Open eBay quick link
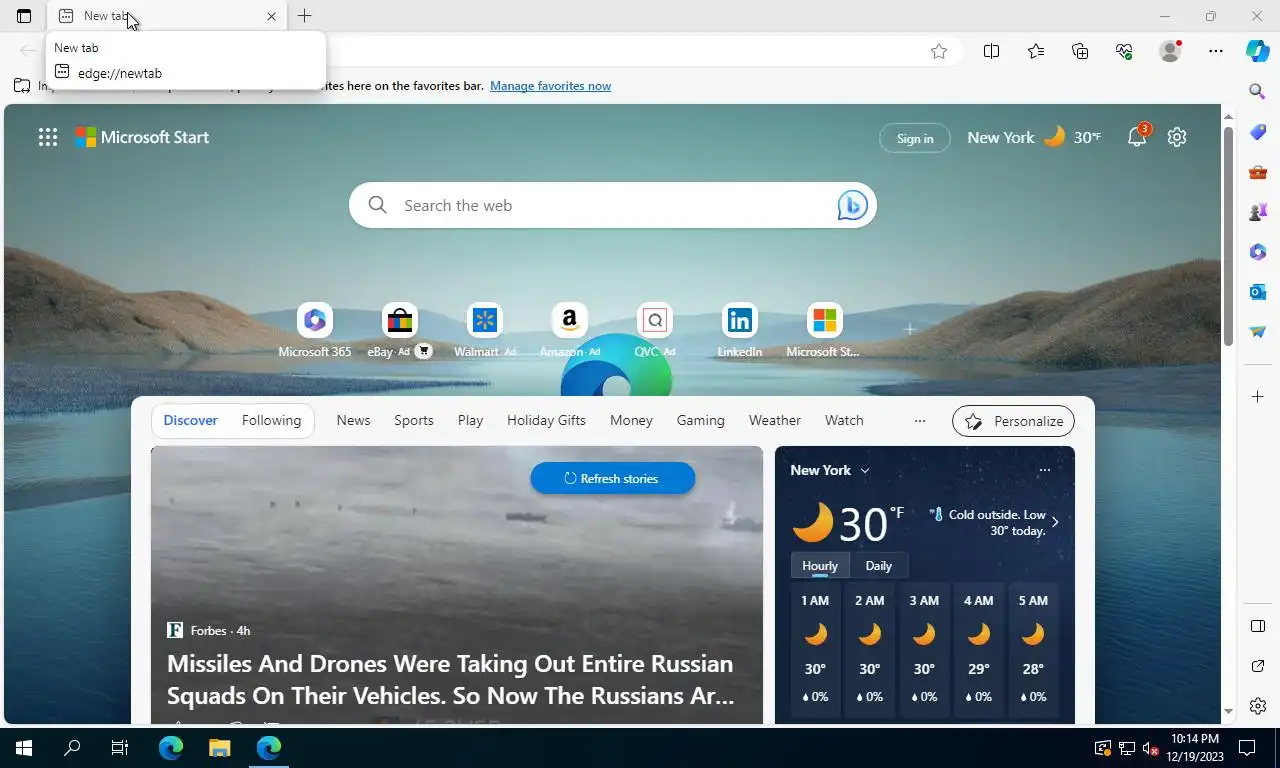 tap(399, 331)
